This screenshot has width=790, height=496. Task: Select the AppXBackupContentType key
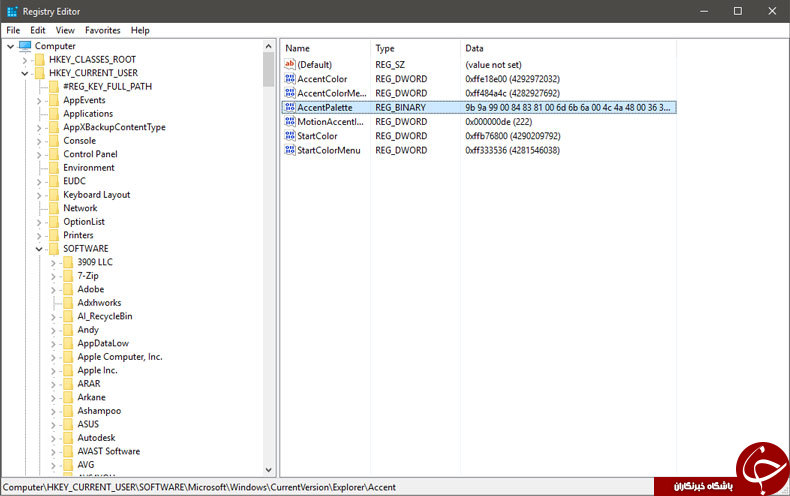(x=114, y=127)
